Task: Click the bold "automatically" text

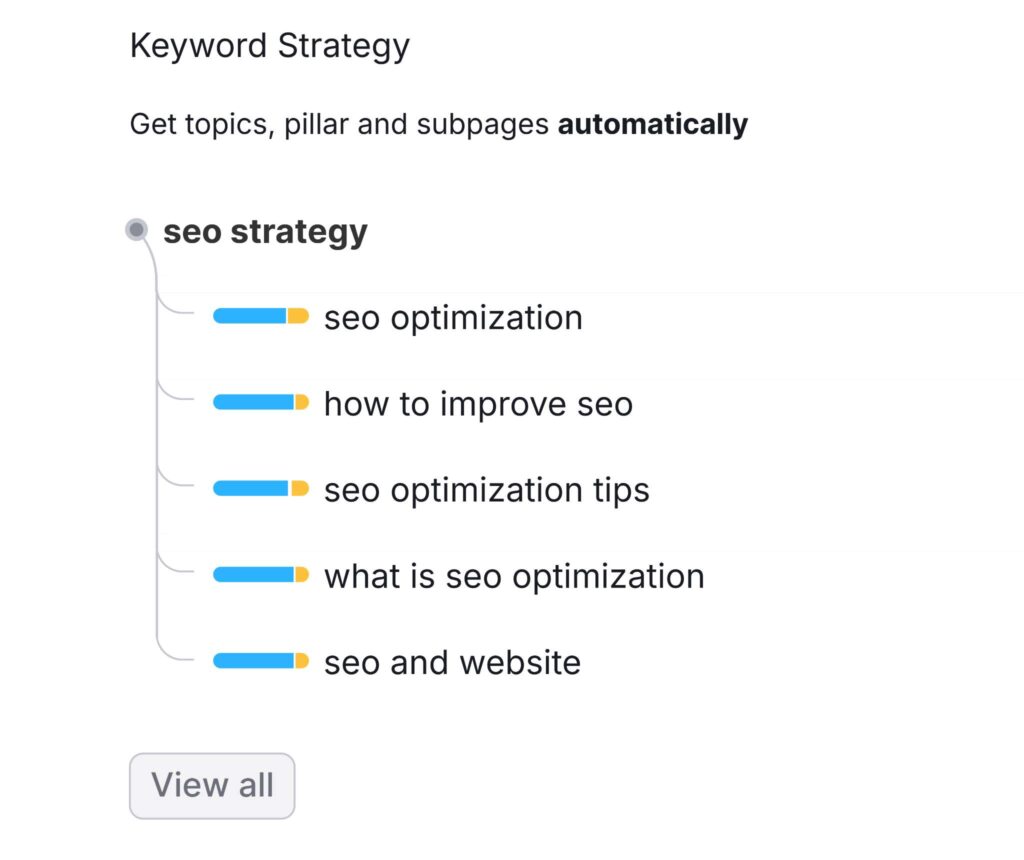Action: [652, 125]
